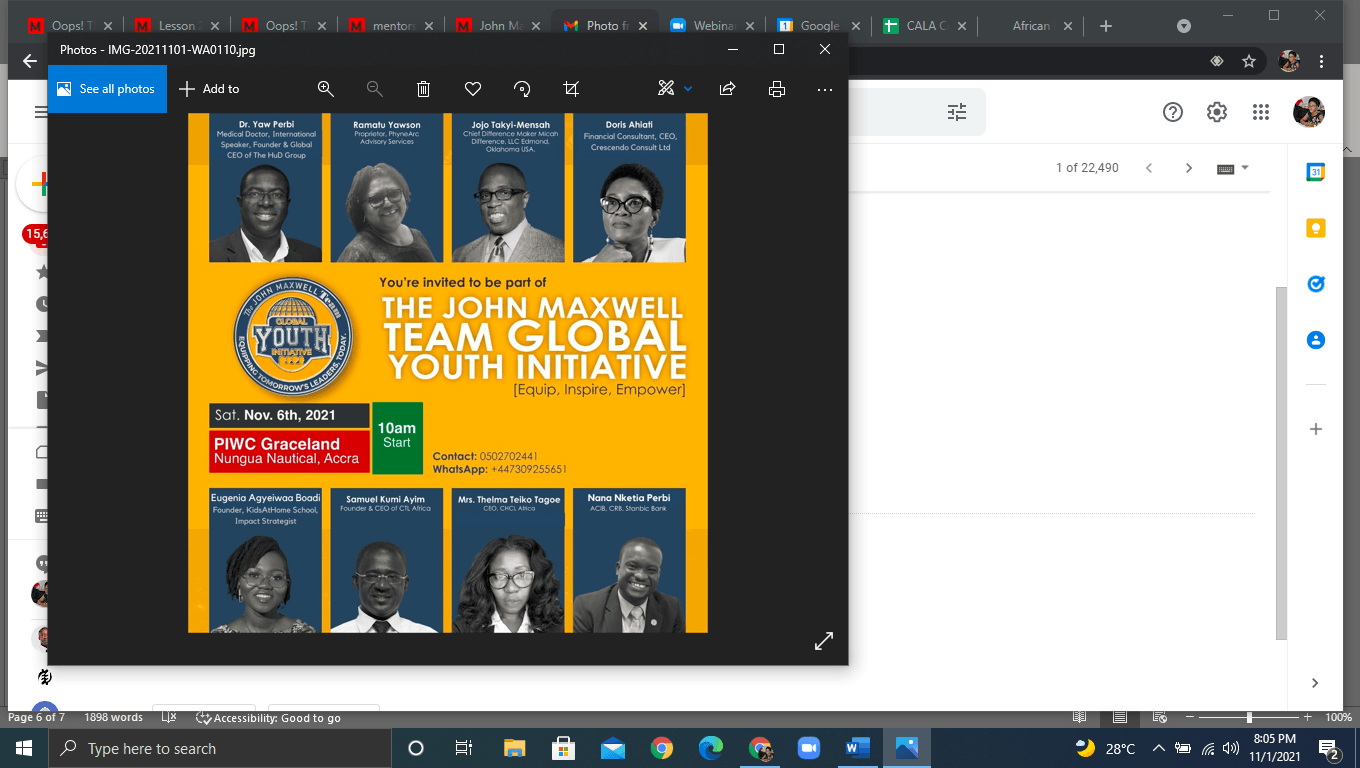Click Word zoom slider
Viewport: 1360px width, 768px height.
click(1249, 717)
